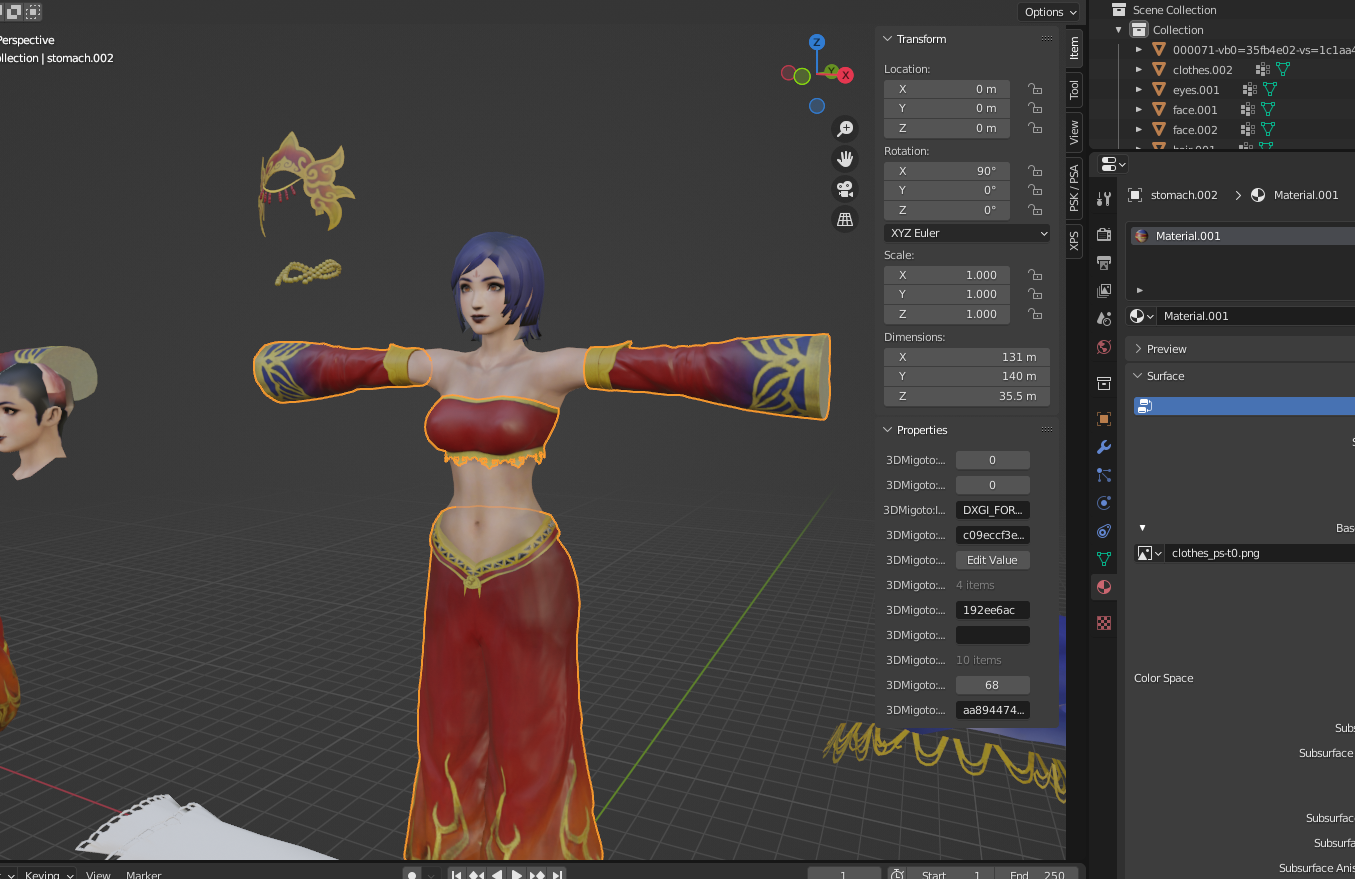
Task: Collapse the Properties panel in sidebar
Action: [887, 430]
